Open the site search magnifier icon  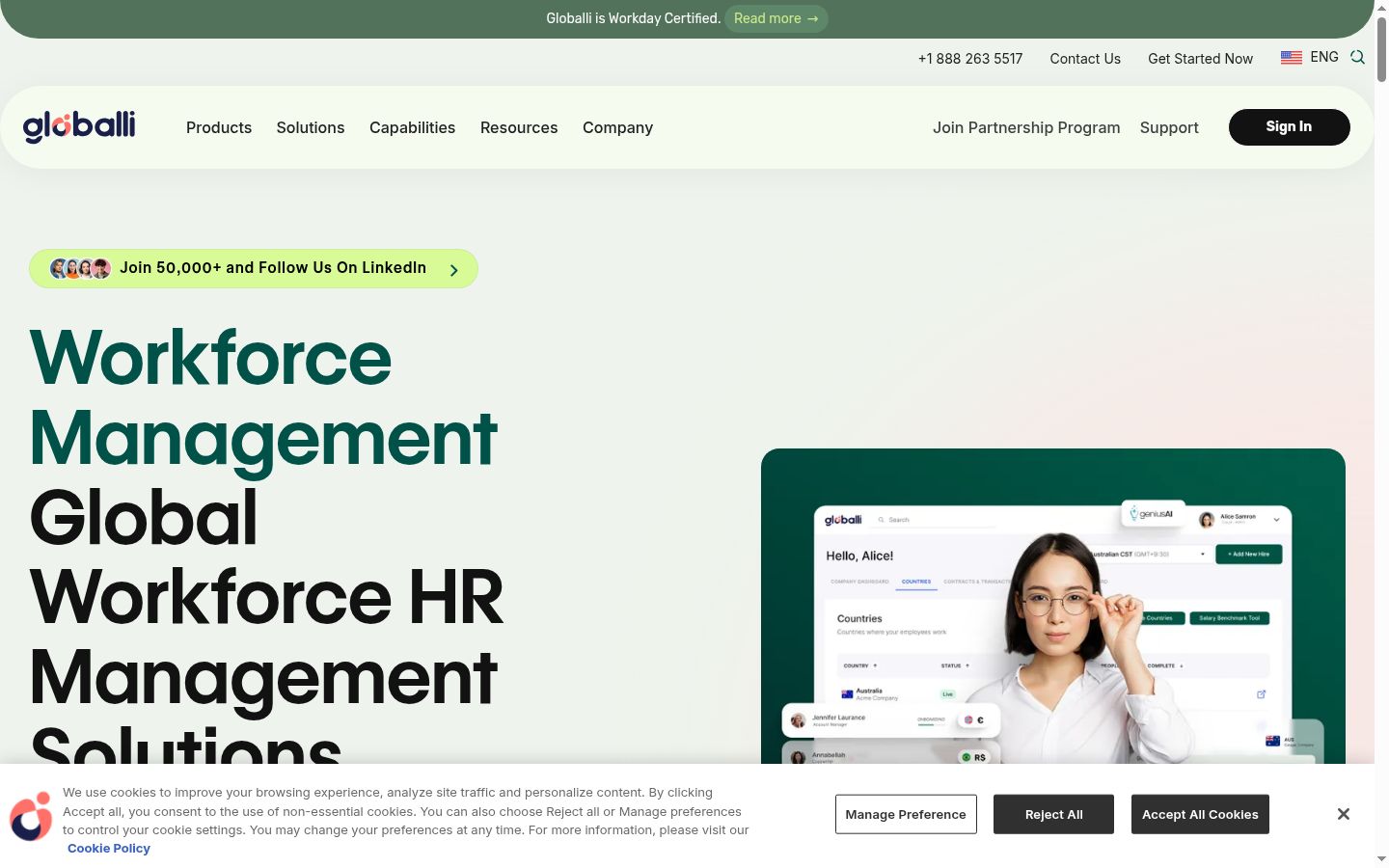1357,58
